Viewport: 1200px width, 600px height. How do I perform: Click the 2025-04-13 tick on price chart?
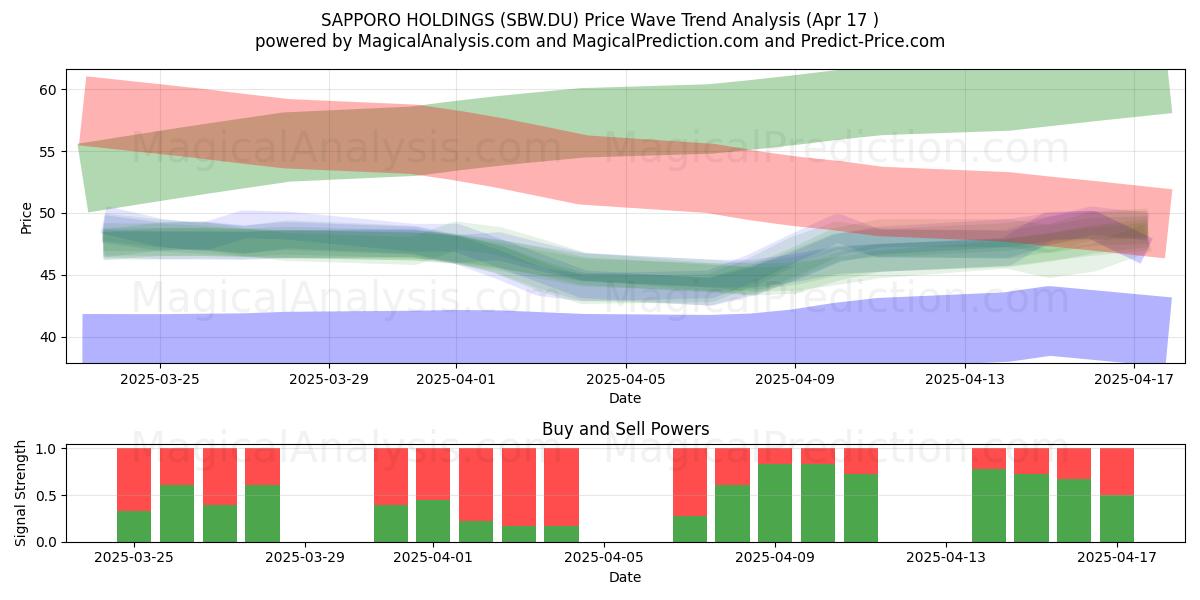tap(965, 379)
